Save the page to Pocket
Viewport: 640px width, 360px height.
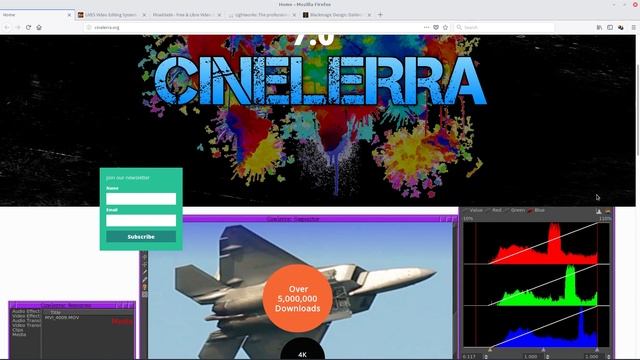tap(436, 27)
